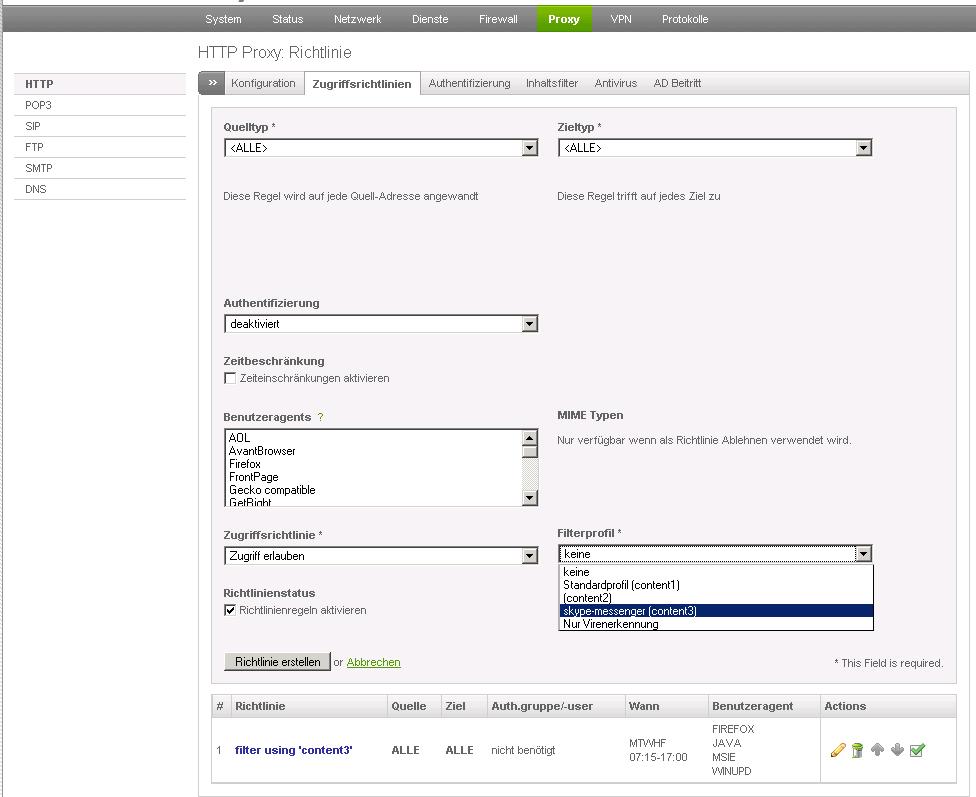Switch to Antivirus tab

pos(616,83)
